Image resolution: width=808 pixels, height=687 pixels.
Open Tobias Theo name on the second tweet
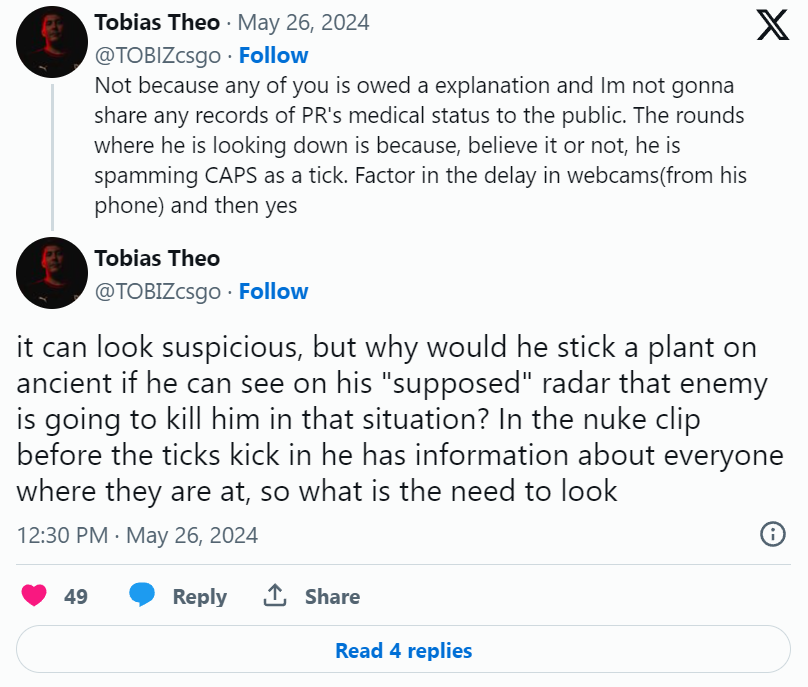[x=157, y=258]
